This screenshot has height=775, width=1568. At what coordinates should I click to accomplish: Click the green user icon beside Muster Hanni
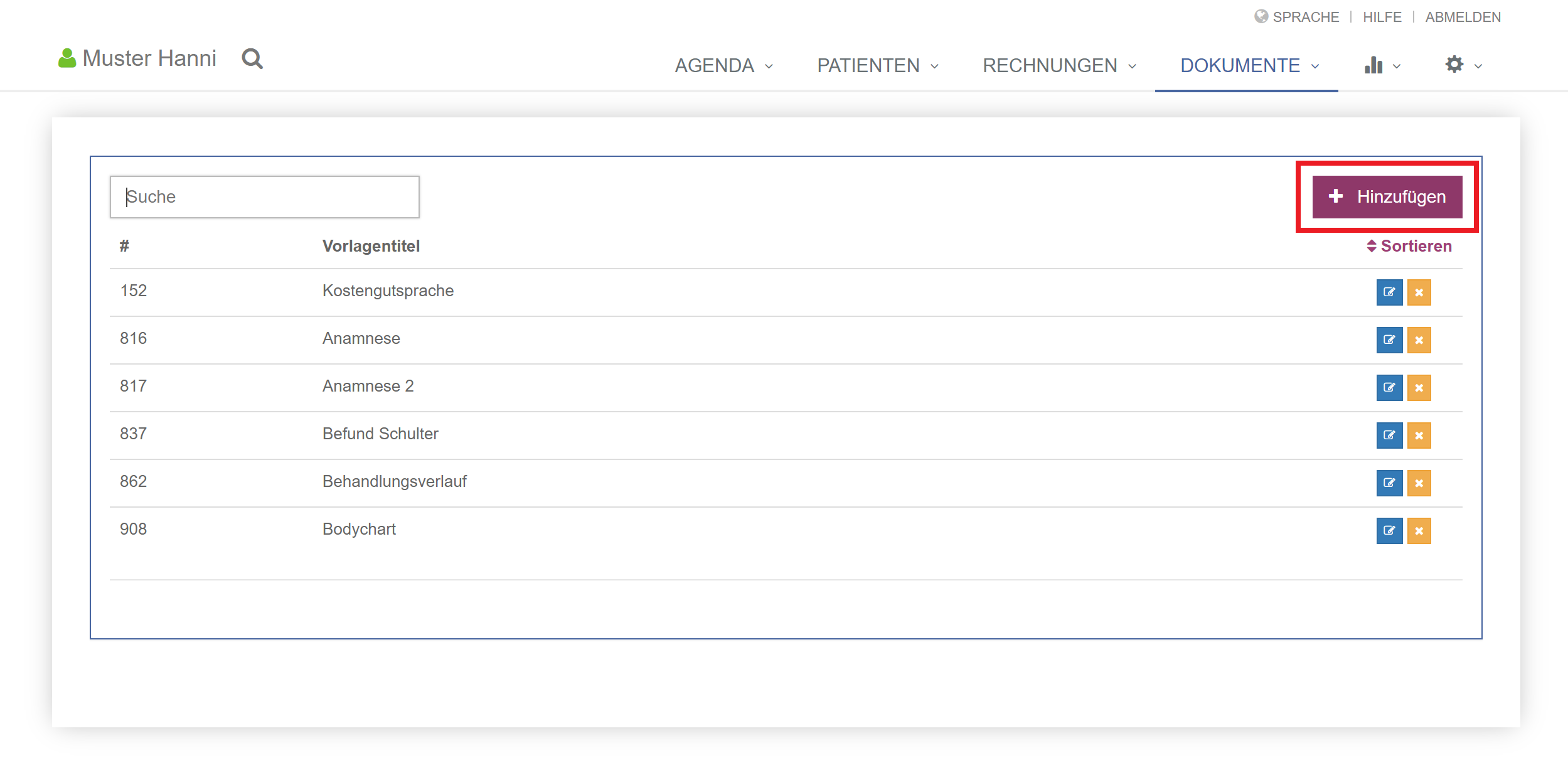pyautogui.click(x=67, y=58)
